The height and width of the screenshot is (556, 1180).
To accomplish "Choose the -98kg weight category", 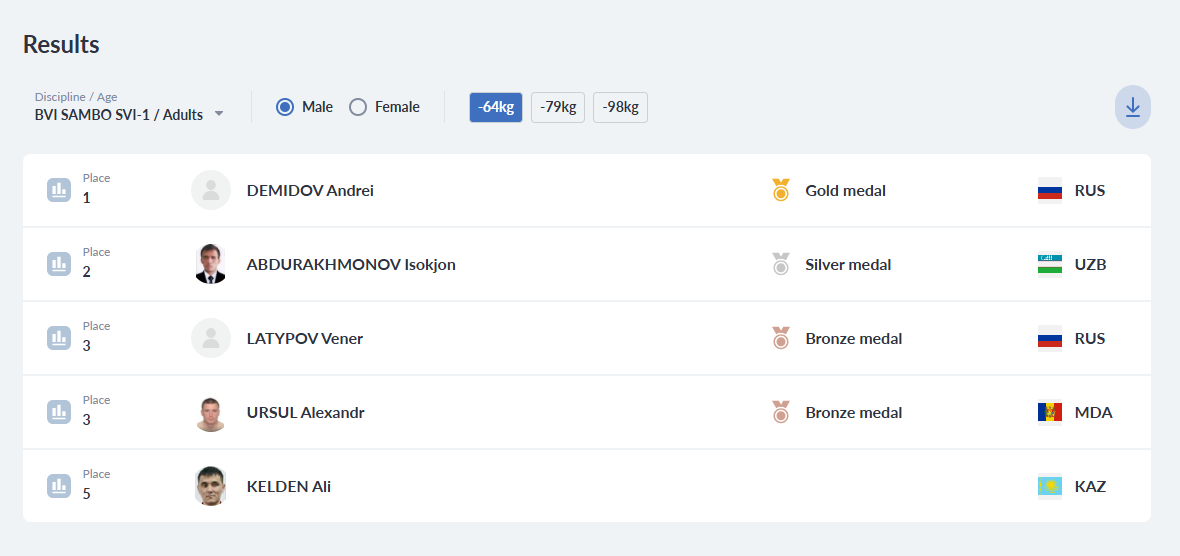I will (x=620, y=107).
